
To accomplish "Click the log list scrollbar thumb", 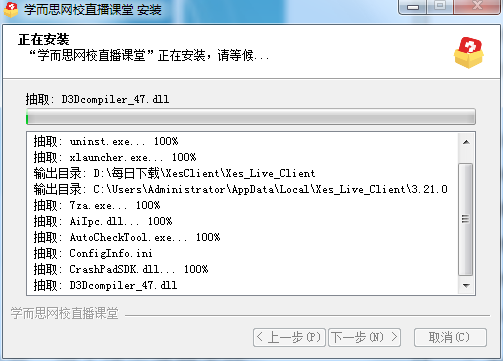I will coord(466,219).
